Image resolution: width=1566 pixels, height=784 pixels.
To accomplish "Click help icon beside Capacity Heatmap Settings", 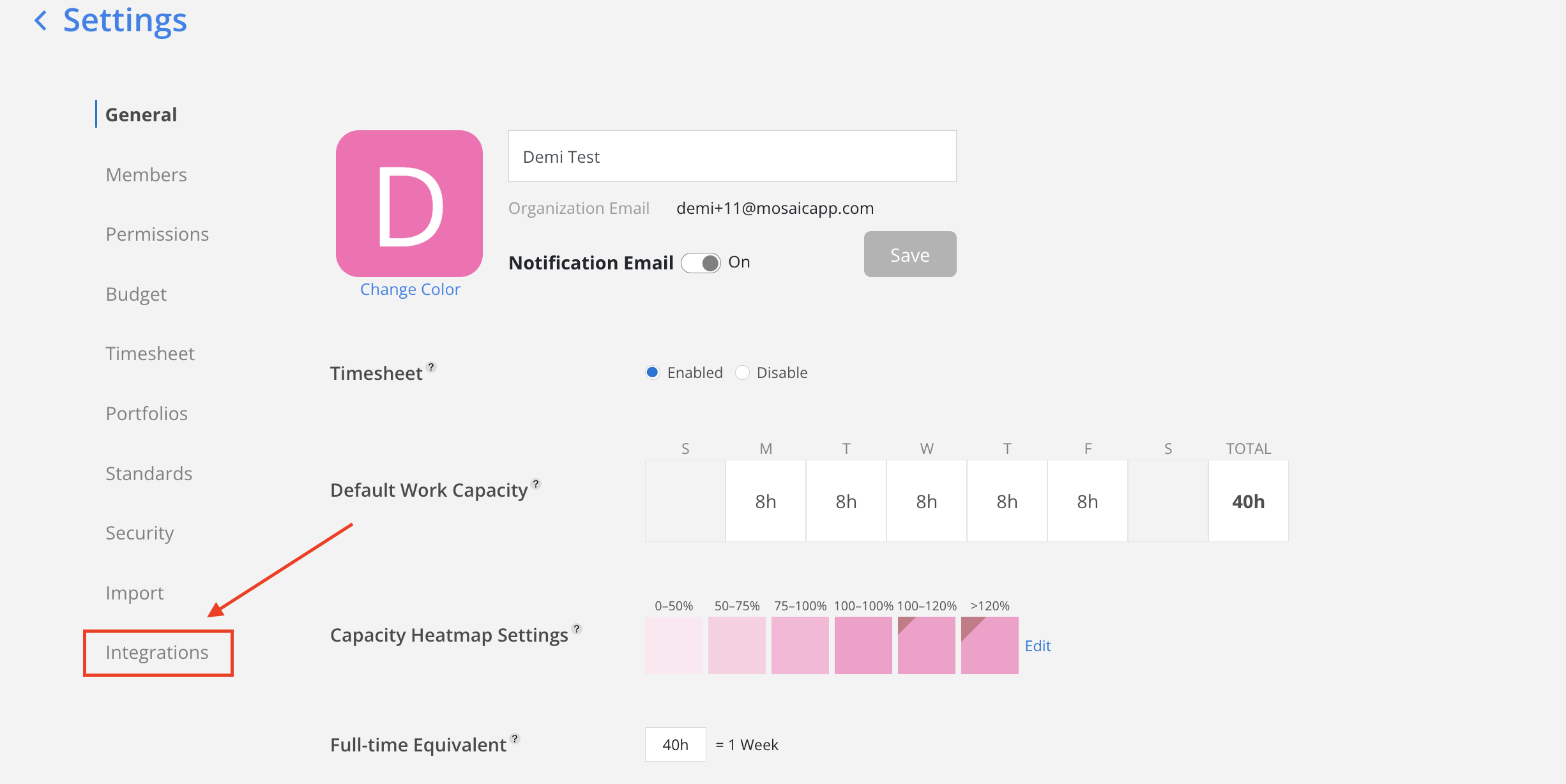I will (576, 629).
